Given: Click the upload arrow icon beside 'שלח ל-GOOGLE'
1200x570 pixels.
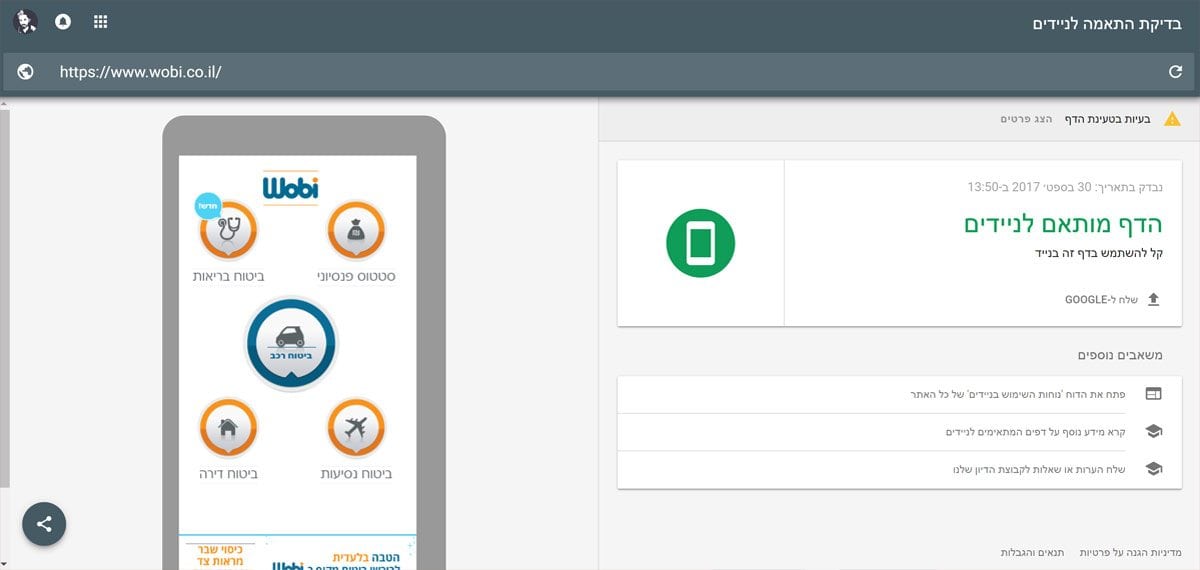Looking at the screenshot, I should [1153, 299].
